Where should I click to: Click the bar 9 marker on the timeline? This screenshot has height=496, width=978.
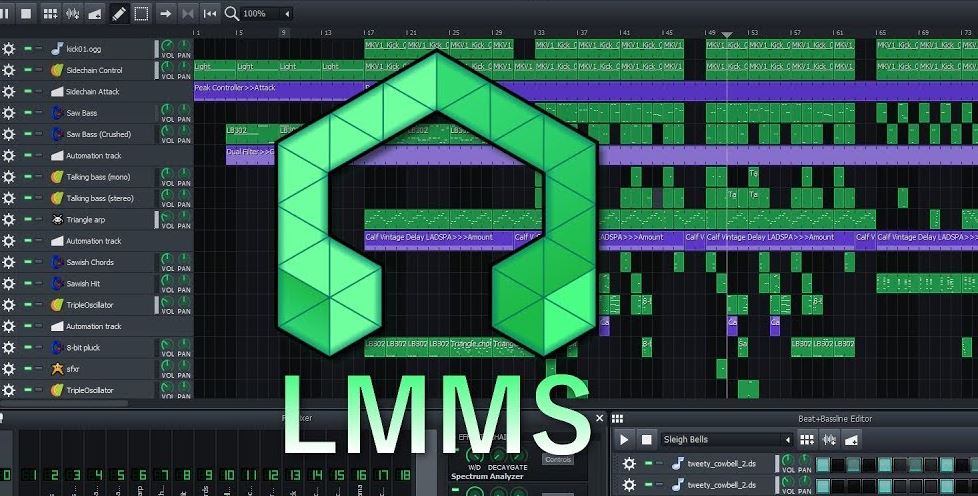[x=284, y=32]
